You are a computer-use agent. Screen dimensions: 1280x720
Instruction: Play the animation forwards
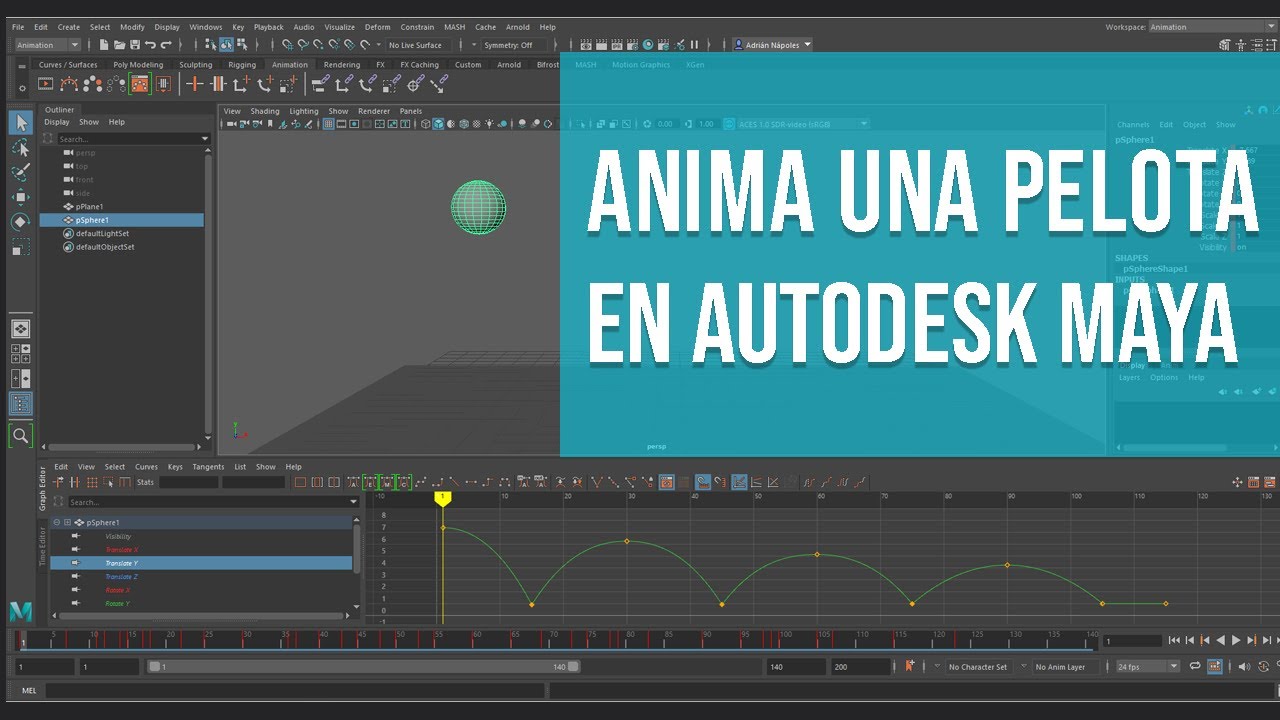[1236, 640]
